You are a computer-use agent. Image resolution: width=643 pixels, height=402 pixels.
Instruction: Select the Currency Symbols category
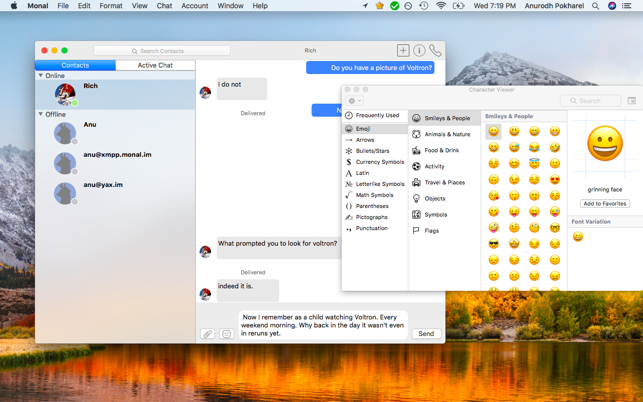379,162
